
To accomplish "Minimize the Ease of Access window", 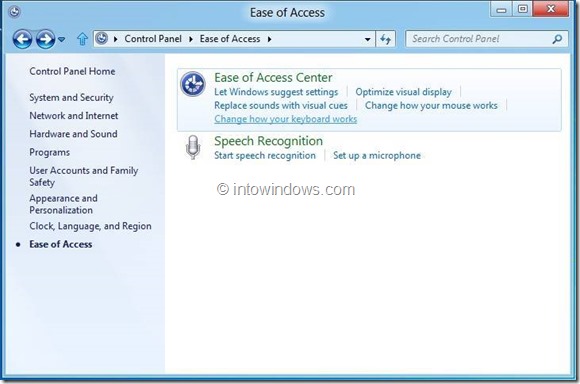I will (501, 9).
